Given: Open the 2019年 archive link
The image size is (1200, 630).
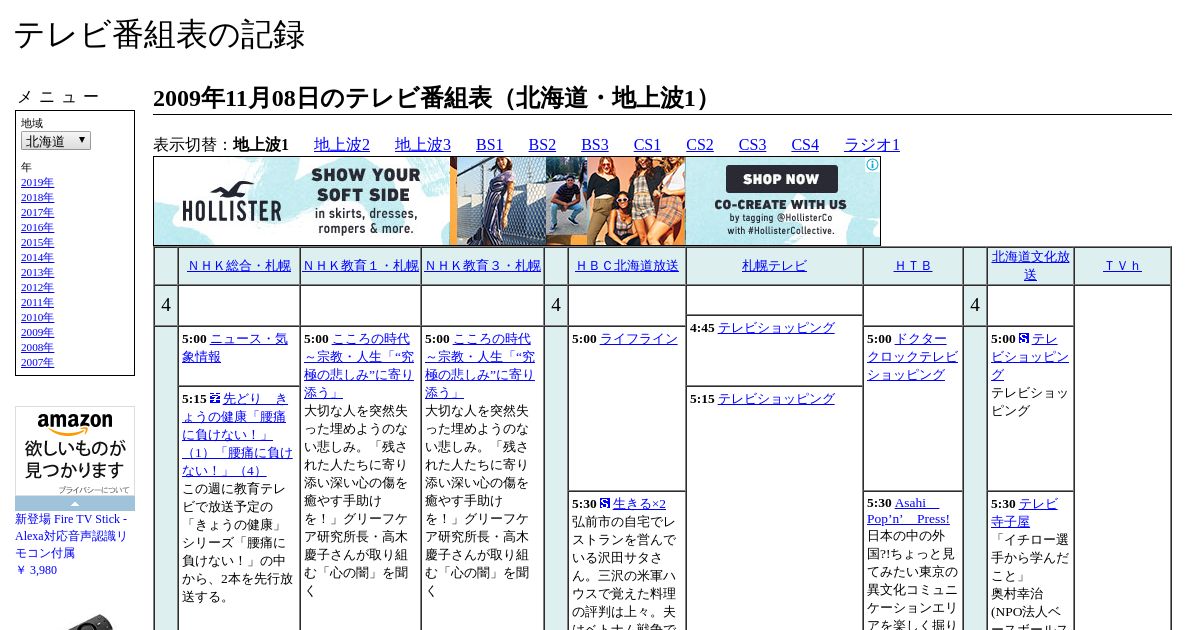Looking at the screenshot, I should click(x=37, y=182).
